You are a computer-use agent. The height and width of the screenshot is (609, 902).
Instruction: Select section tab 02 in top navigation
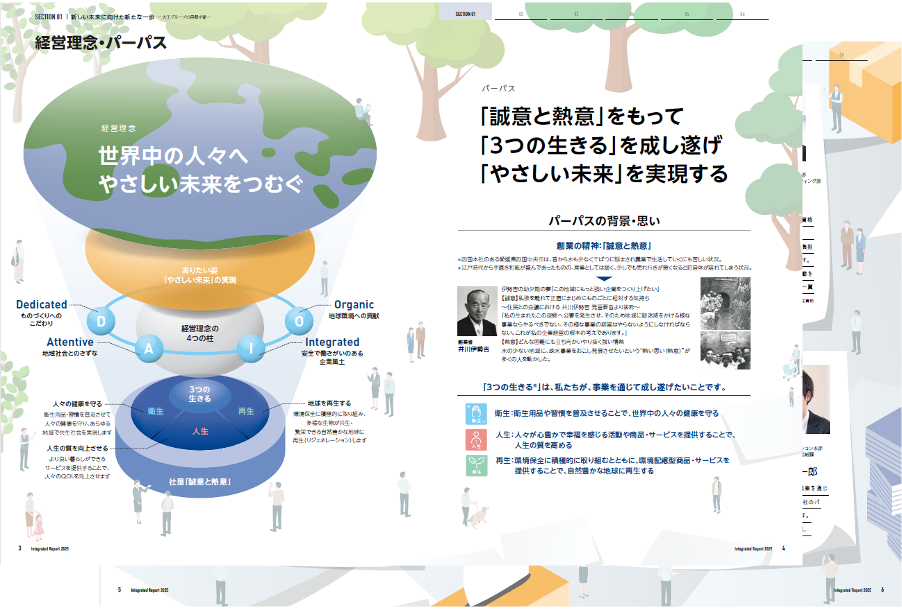[x=520, y=15]
